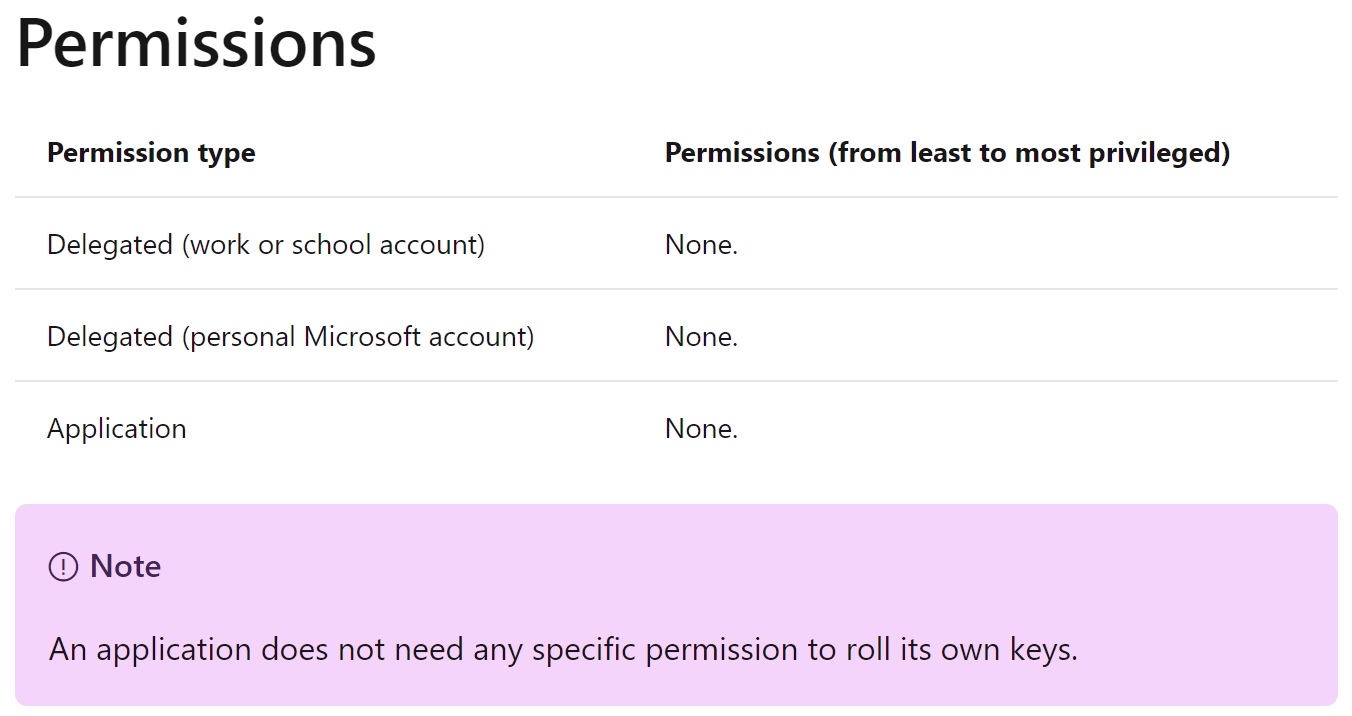Select the Permission type column header
This screenshot has width=1352, height=716.
[x=151, y=153]
